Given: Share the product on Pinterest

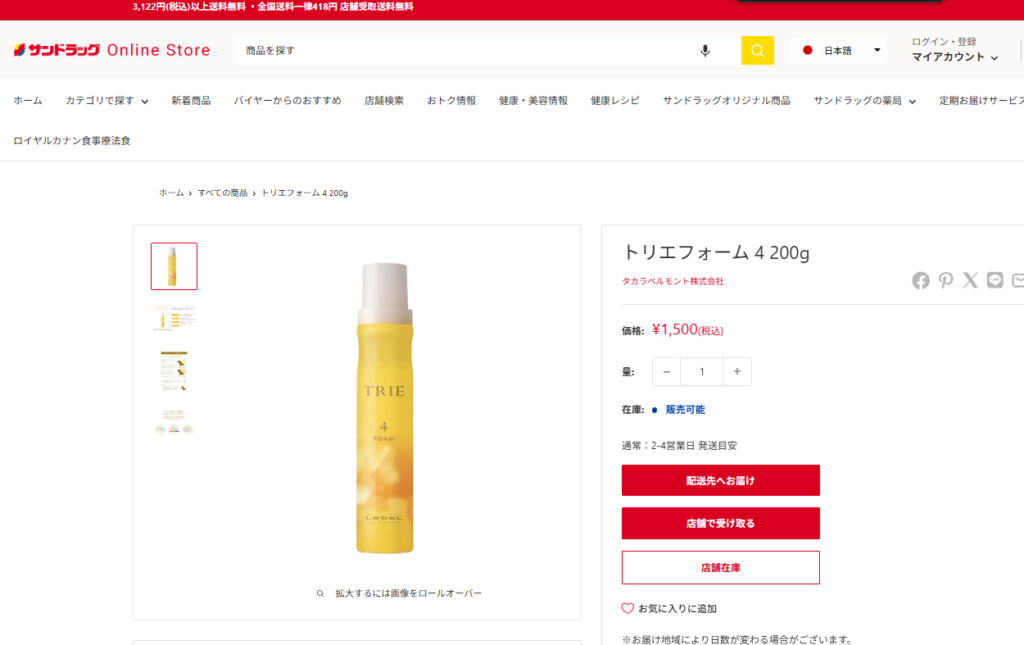Looking at the screenshot, I should [x=946, y=281].
